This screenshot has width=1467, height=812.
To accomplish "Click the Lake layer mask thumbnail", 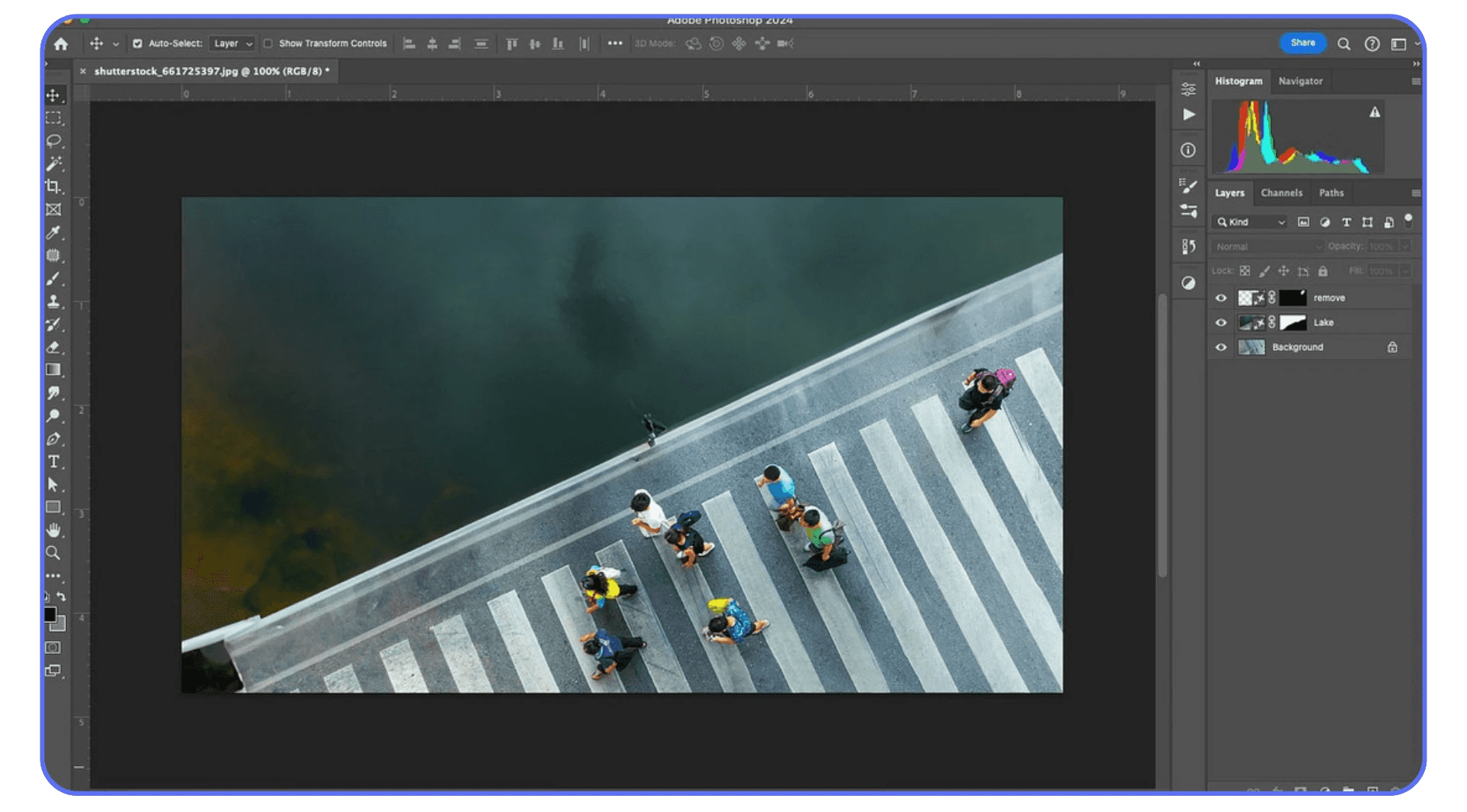I will [x=1293, y=322].
